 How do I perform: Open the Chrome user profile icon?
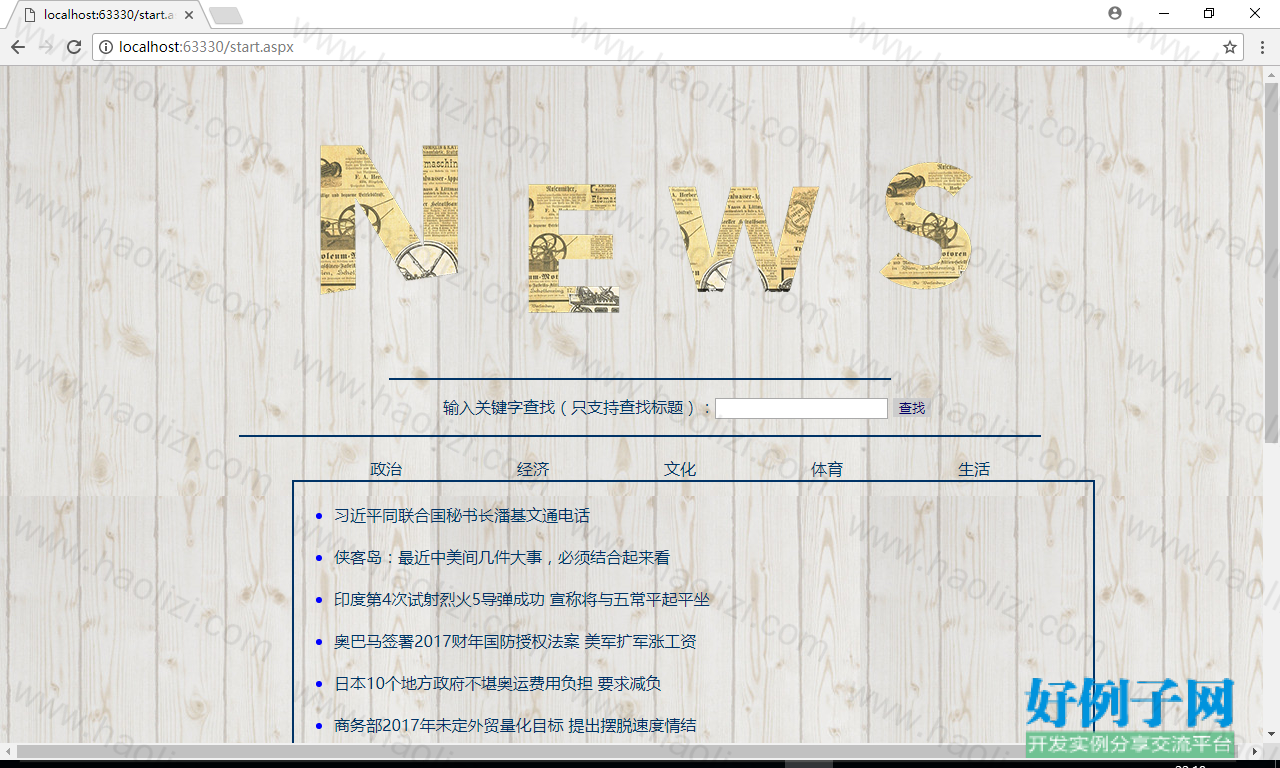[1115, 13]
